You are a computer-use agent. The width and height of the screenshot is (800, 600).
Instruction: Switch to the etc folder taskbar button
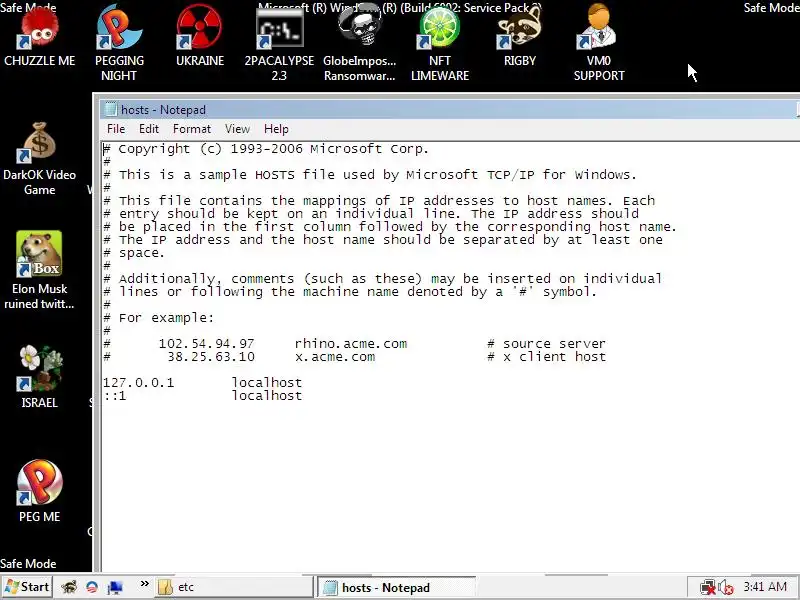(x=234, y=587)
